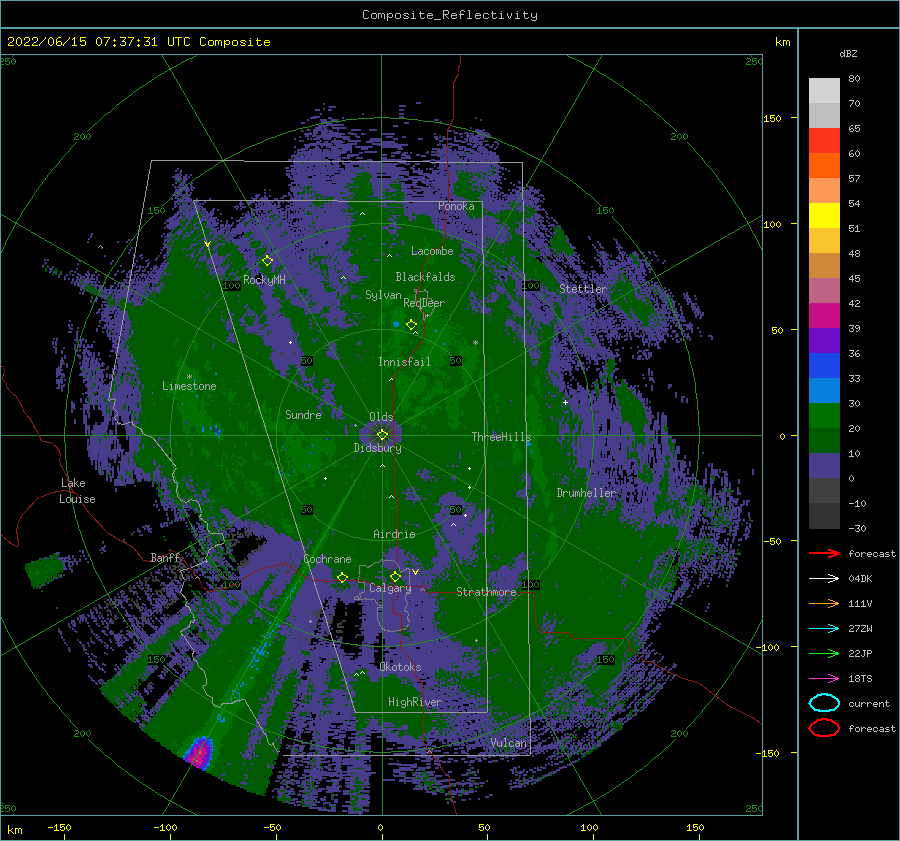Click the 04DK legend text
The height and width of the screenshot is (841, 900).
(x=860, y=579)
